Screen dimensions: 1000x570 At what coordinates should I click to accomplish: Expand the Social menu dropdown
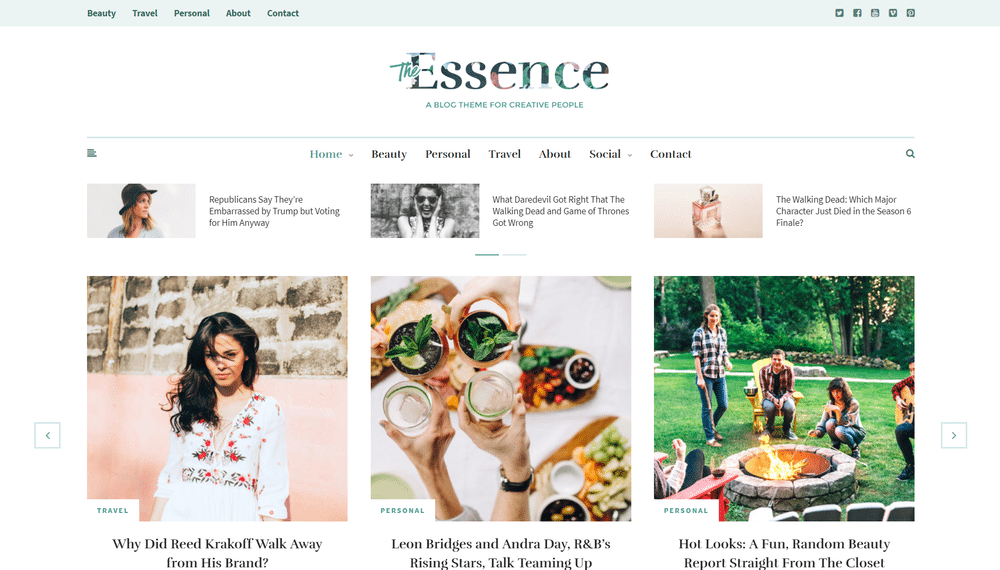click(x=610, y=154)
